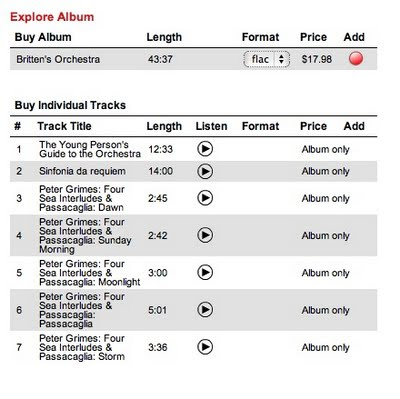Select the Sinfonia da requiem track title
The height and width of the screenshot is (399, 400).
82,171
